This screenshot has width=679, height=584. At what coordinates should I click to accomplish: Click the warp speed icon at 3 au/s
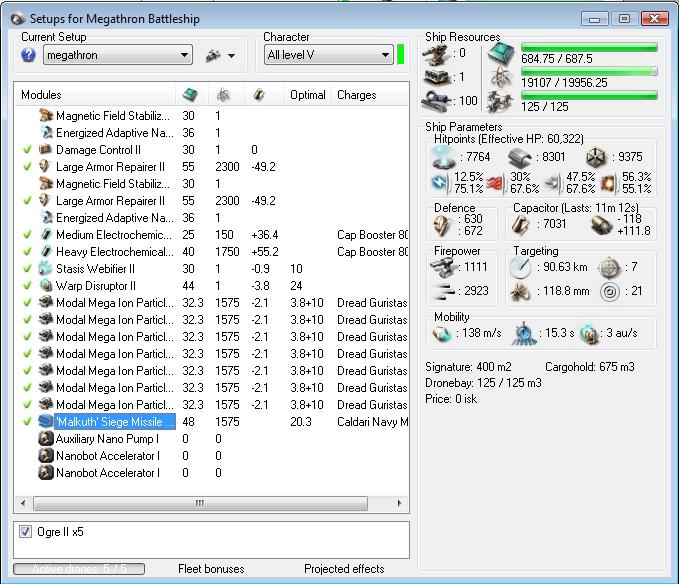pos(589,333)
